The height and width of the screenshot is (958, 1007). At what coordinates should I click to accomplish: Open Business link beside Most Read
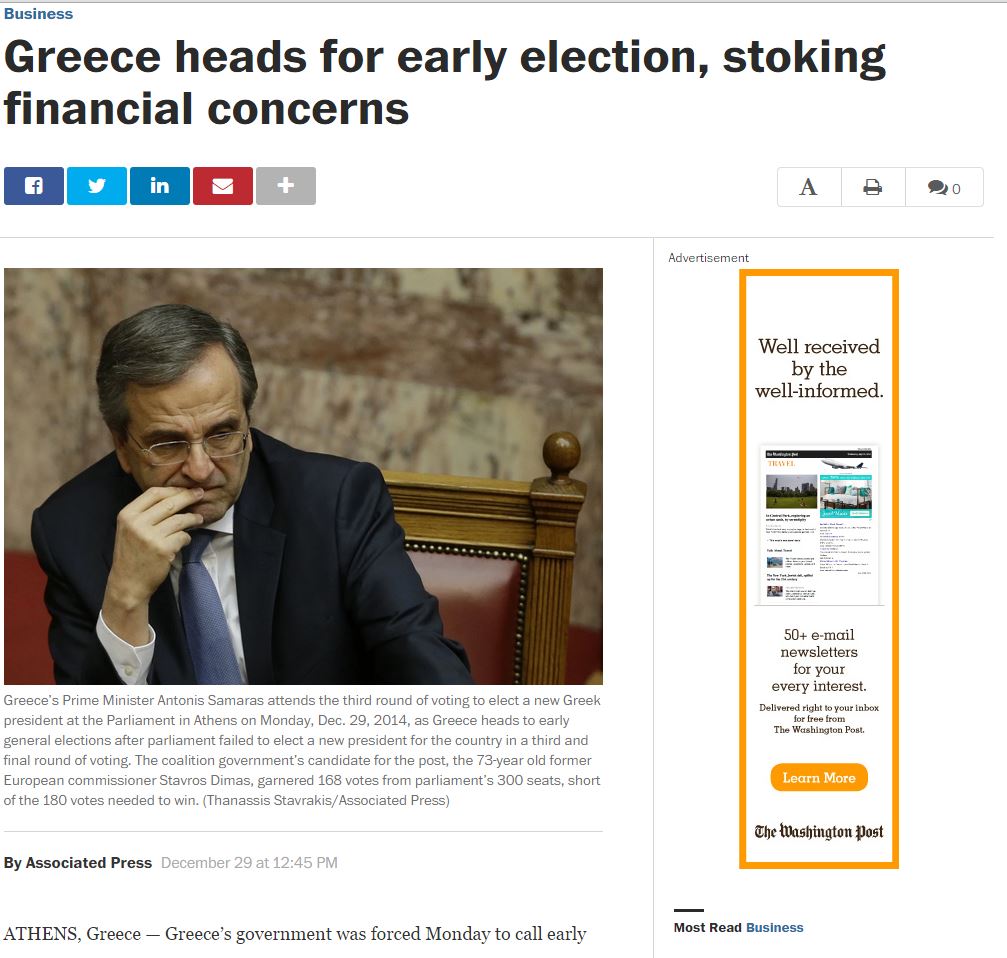coord(774,927)
